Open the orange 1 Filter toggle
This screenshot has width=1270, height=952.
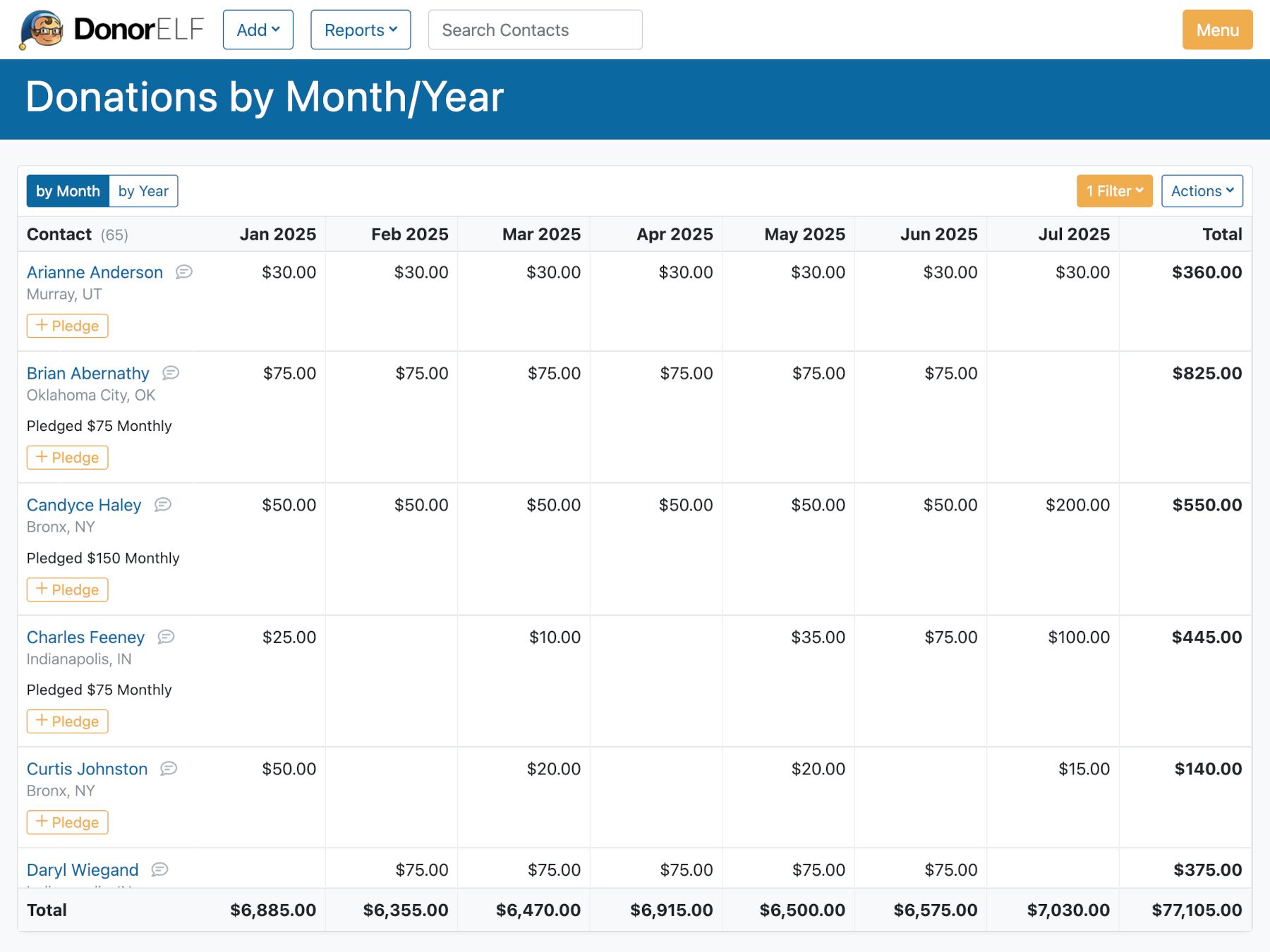coord(1113,190)
